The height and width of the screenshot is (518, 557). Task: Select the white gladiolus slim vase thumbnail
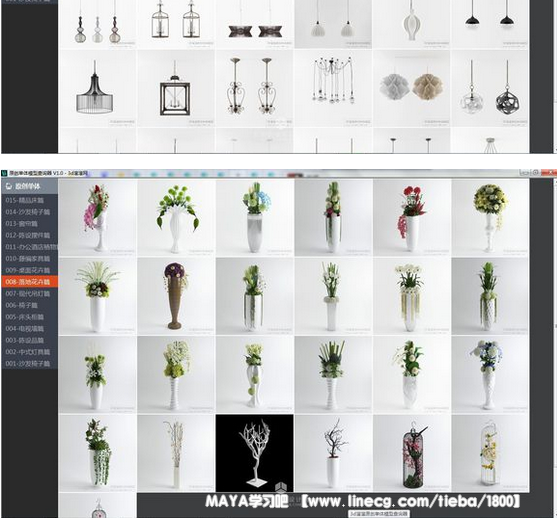point(333,296)
